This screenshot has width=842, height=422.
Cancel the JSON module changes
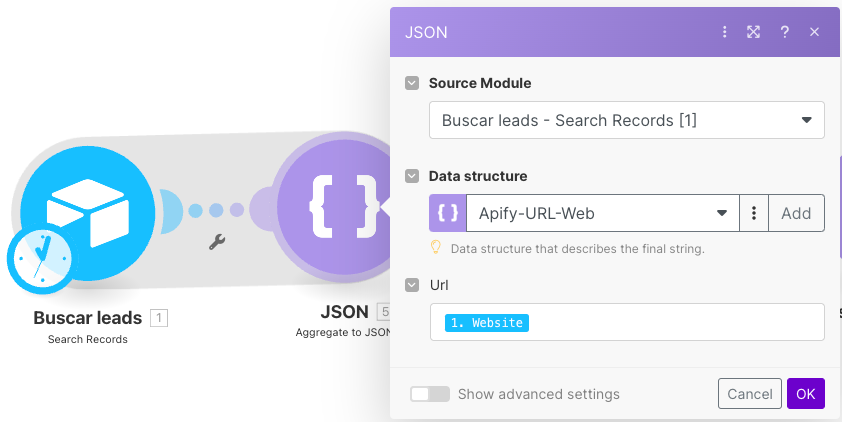pyautogui.click(x=750, y=394)
